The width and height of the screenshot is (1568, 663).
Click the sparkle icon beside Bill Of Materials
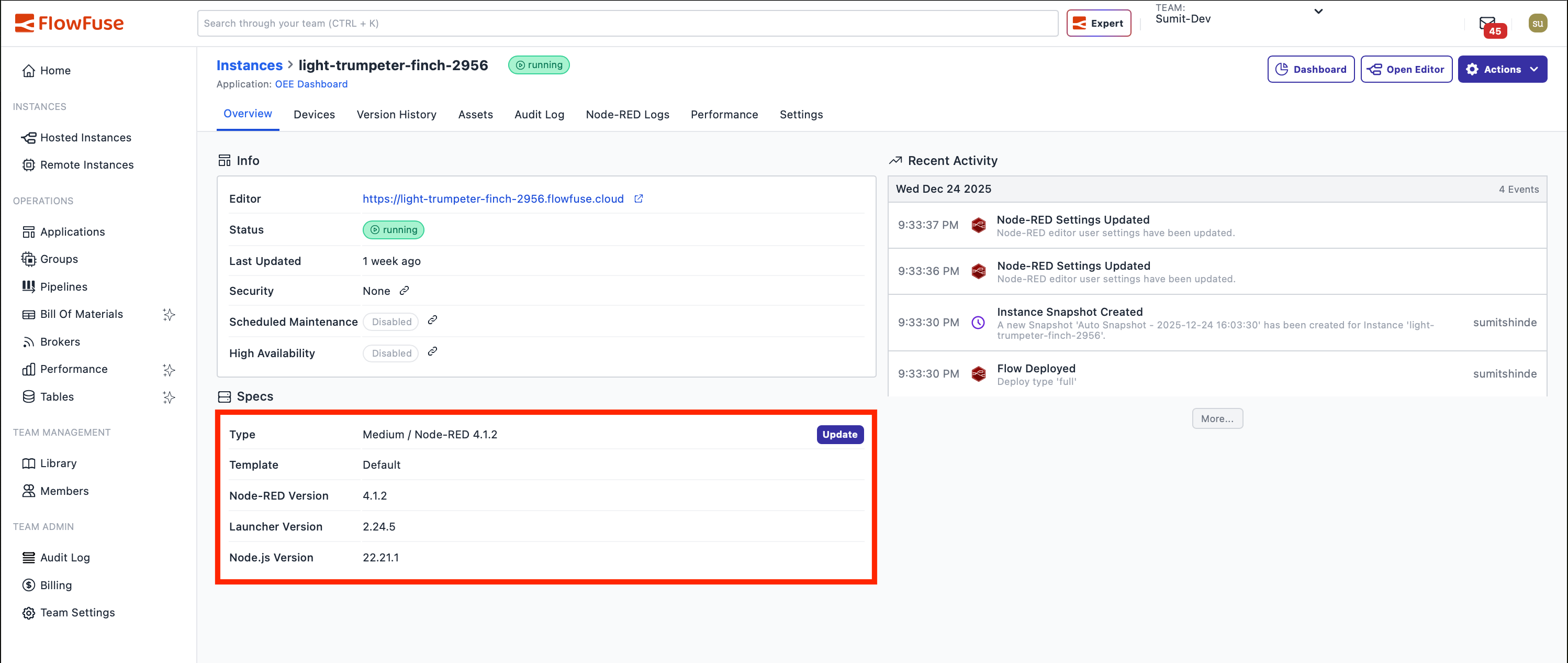pos(169,314)
